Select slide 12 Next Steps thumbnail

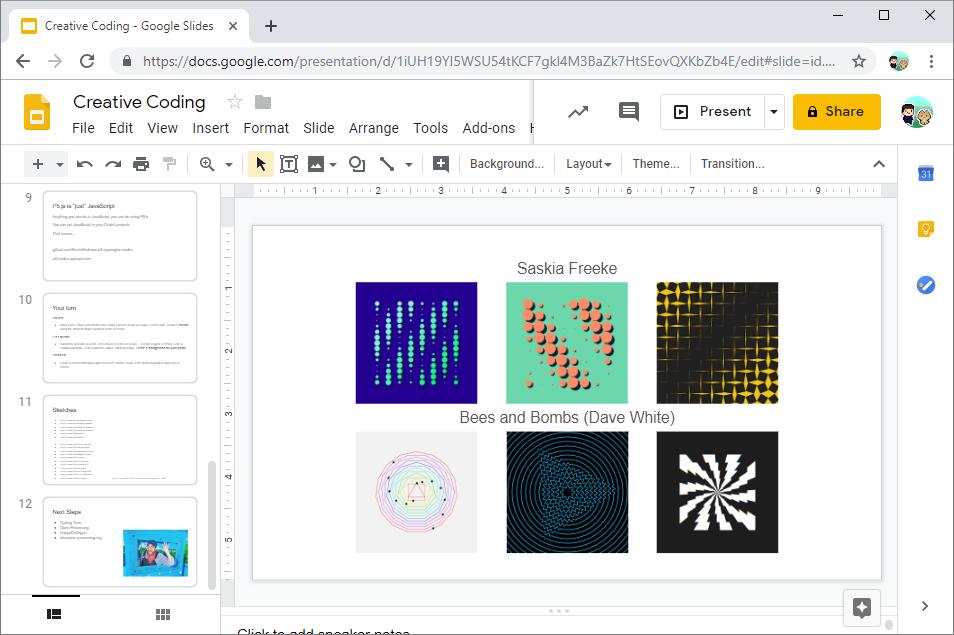coord(120,543)
